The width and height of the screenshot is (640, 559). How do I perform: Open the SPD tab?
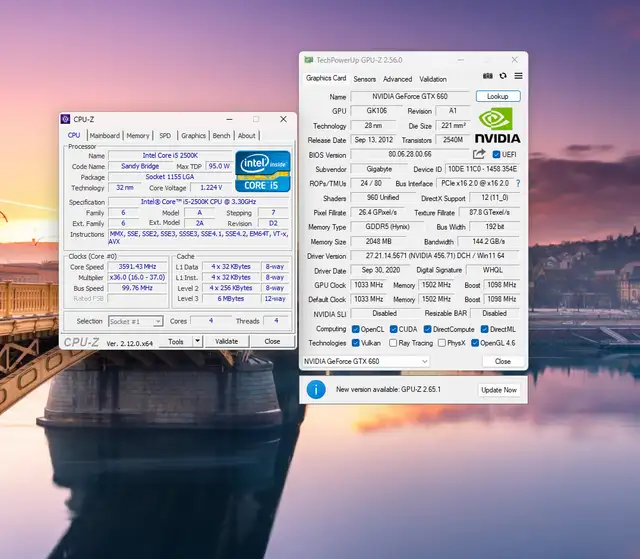pyautogui.click(x=165, y=135)
